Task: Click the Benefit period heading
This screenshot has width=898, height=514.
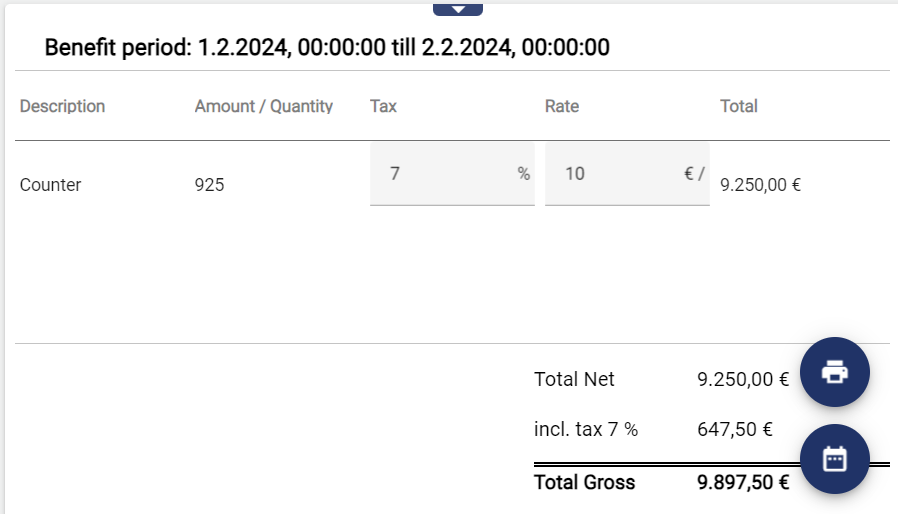Action: pos(327,47)
